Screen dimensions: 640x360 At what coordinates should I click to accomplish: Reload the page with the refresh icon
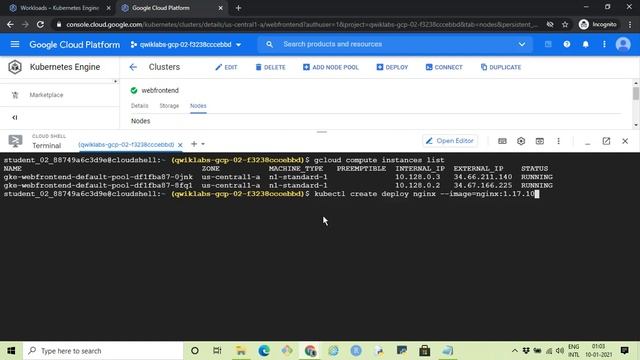(40, 24)
